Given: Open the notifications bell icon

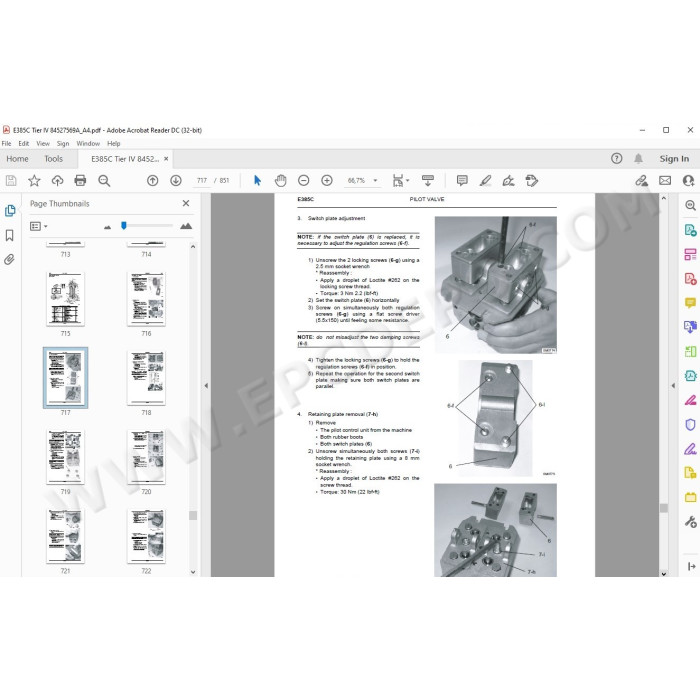Looking at the screenshot, I should [x=638, y=158].
